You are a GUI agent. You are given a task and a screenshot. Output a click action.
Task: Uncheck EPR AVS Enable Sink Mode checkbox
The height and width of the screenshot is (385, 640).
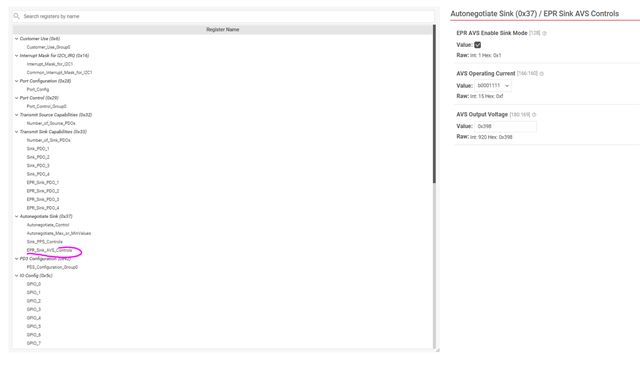478,45
